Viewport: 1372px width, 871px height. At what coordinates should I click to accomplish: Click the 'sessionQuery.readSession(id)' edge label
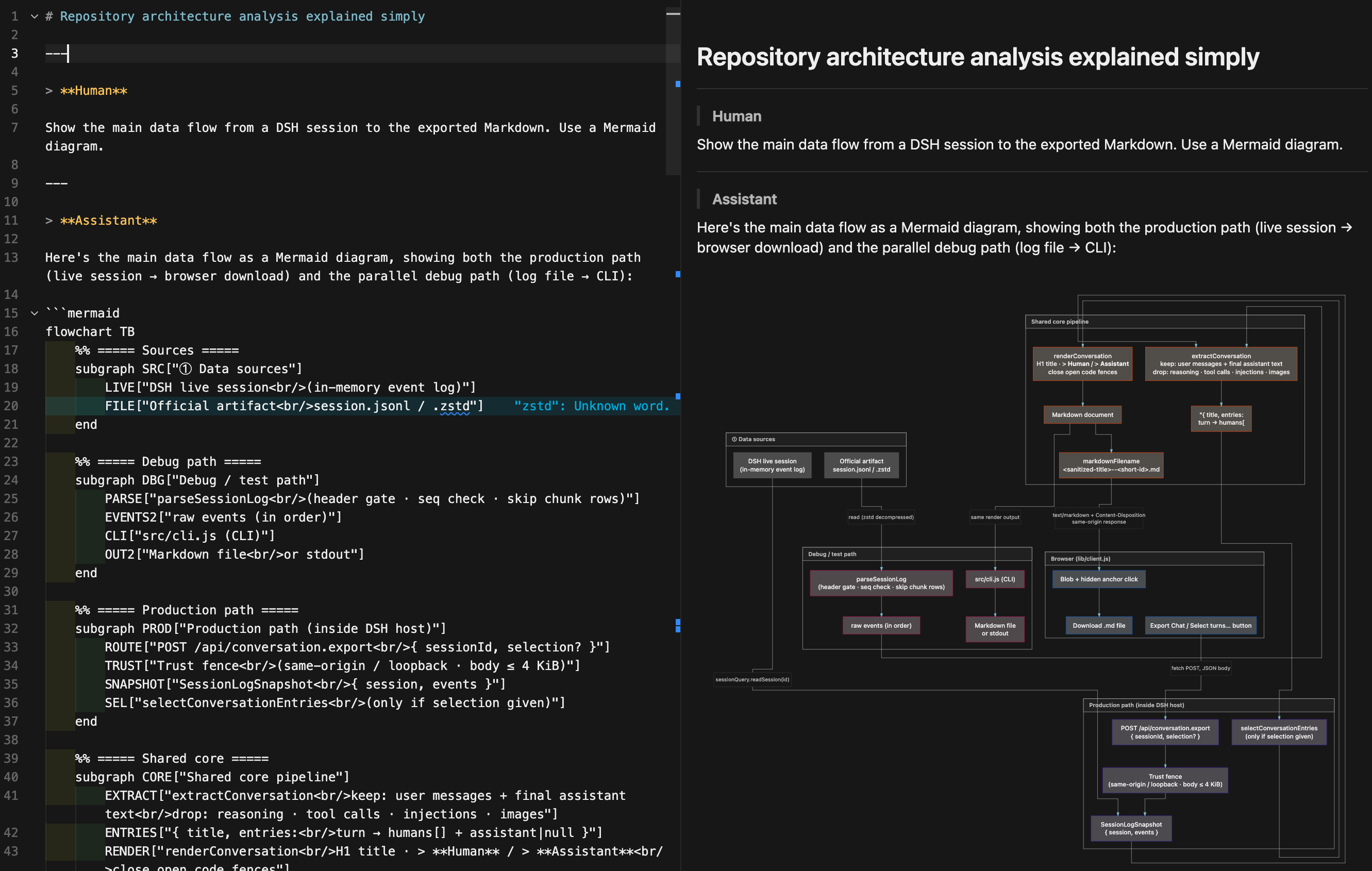click(x=752, y=680)
